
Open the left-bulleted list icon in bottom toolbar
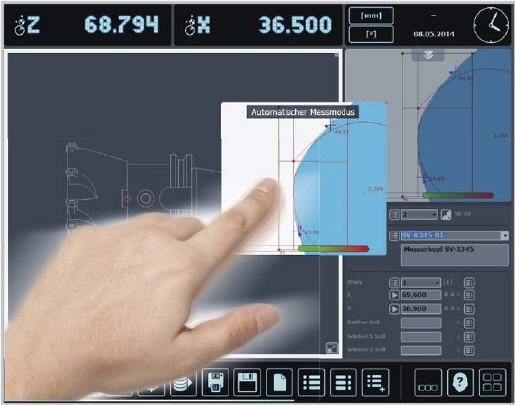coord(311,382)
